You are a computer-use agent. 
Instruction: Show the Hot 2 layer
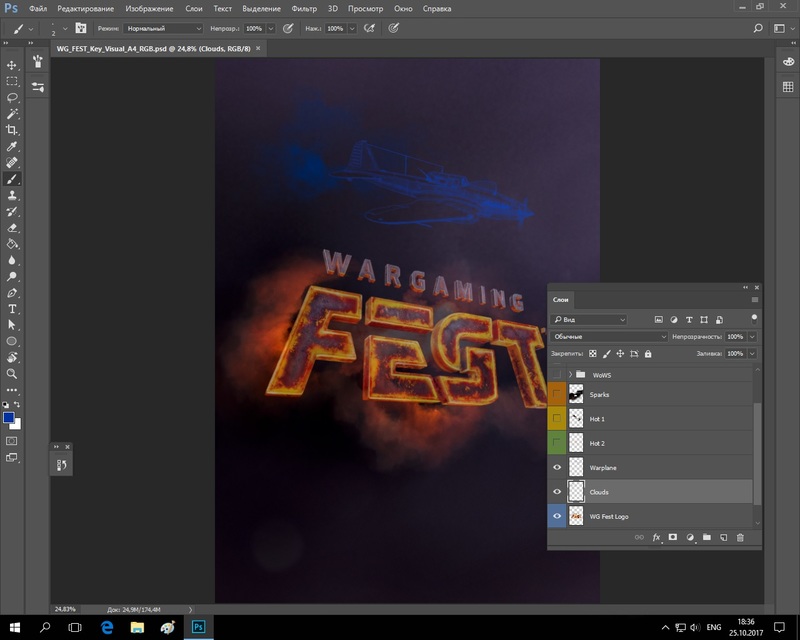coord(557,443)
